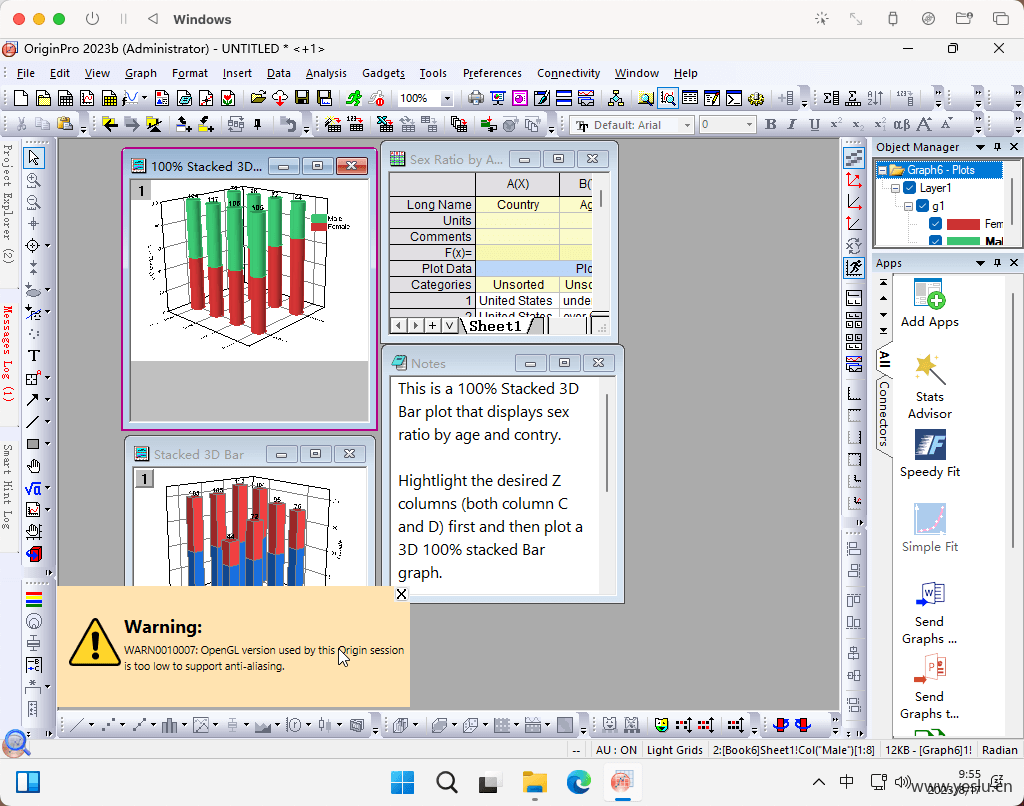Open the Default: Arial font dropdown
This screenshot has width=1024, height=806.
[686, 125]
